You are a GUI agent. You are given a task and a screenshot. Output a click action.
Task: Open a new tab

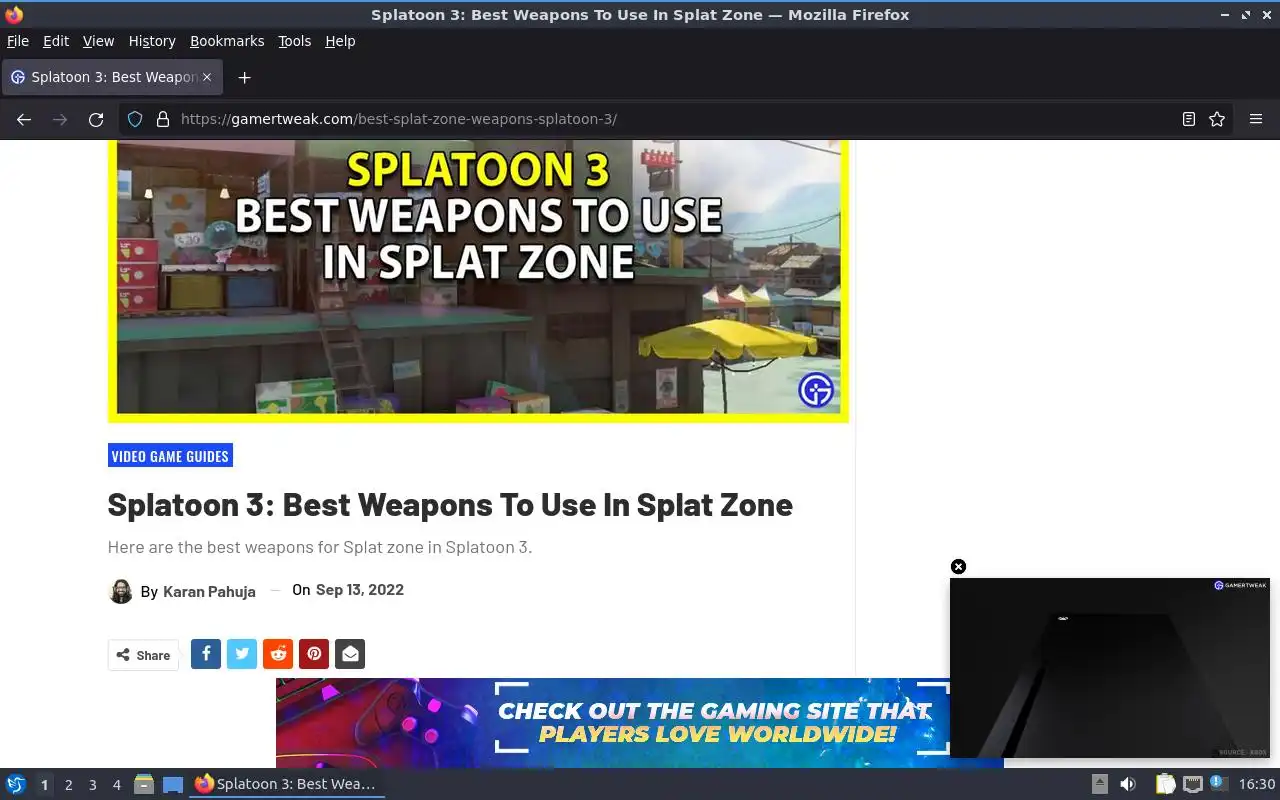pyautogui.click(x=244, y=77)
